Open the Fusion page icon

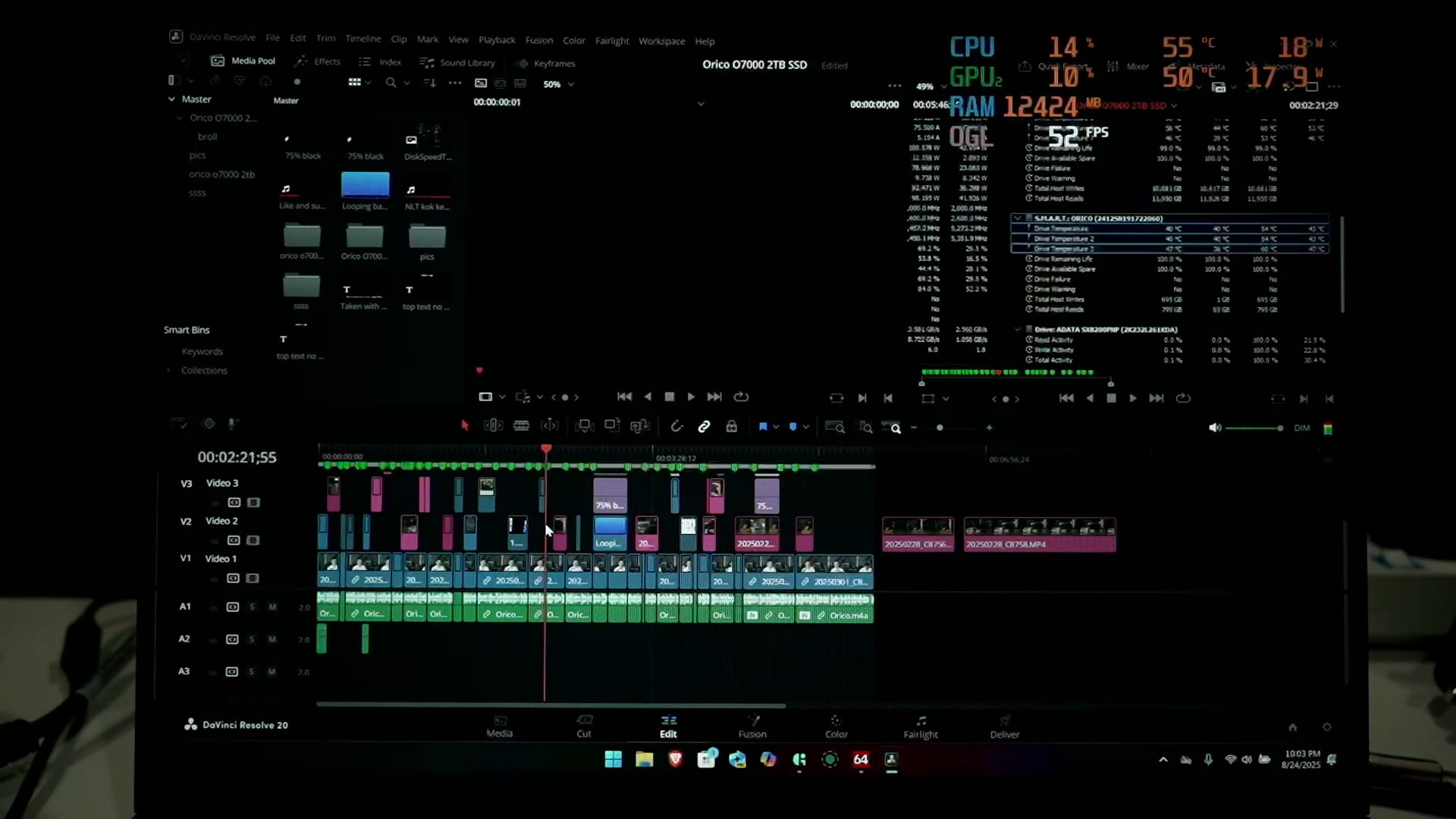pos(752,726)
